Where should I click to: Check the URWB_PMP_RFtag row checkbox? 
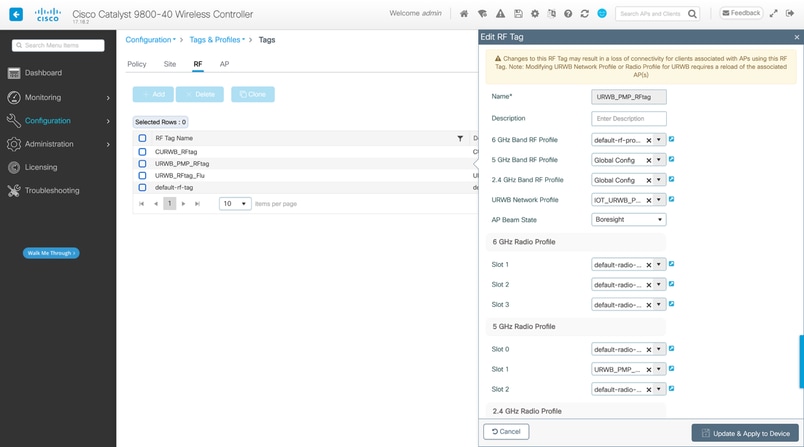tap(143, 164)
